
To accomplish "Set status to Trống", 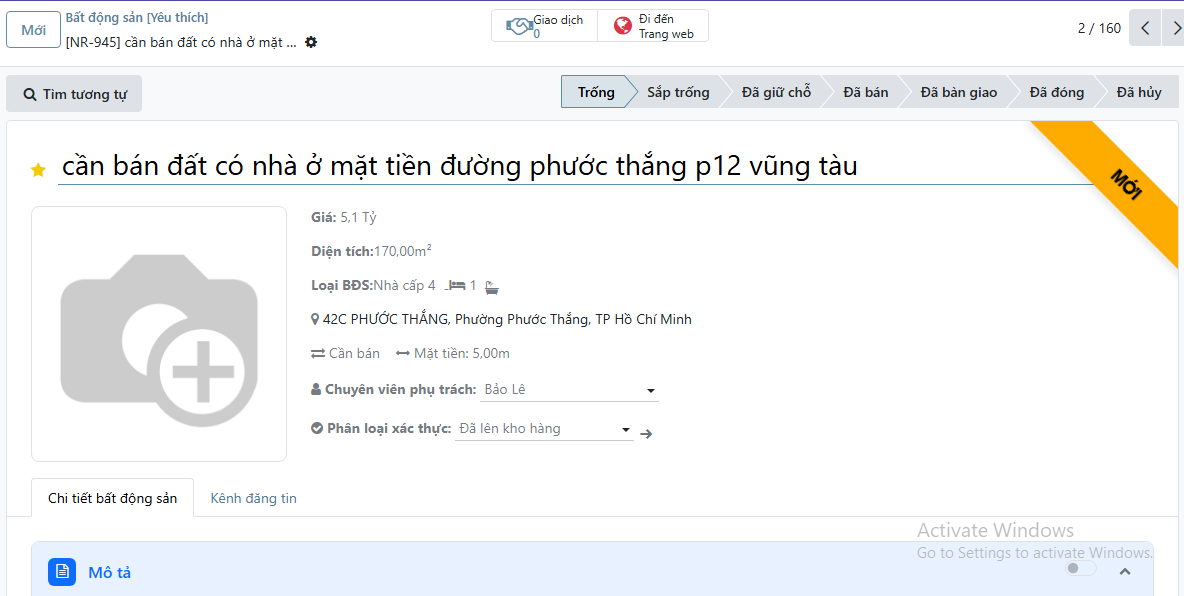I will pyautogui.click(x=596, y=92).
